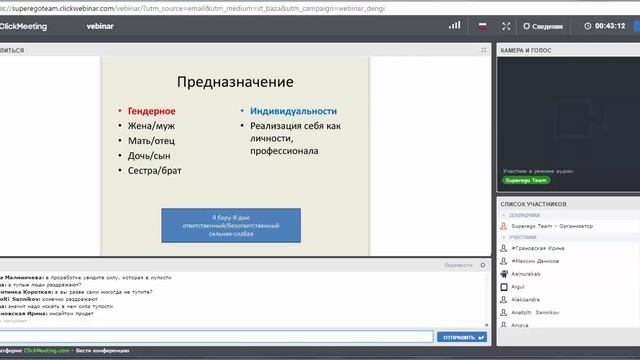
Task: Check the connection signal strength icon
Action: tap(455, 25)
